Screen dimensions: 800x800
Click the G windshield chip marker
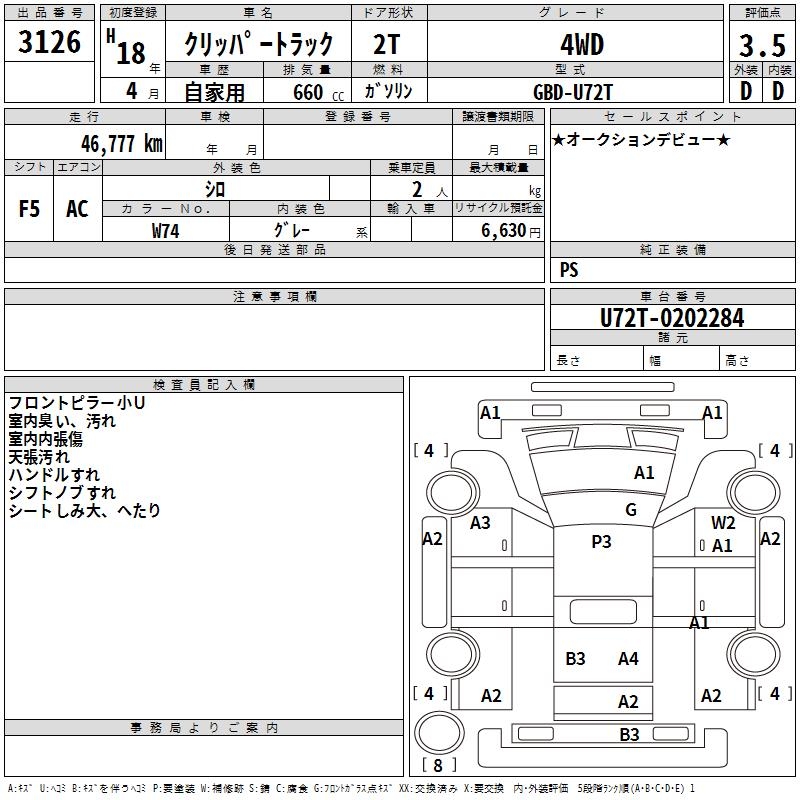click(x=631, y=509)
